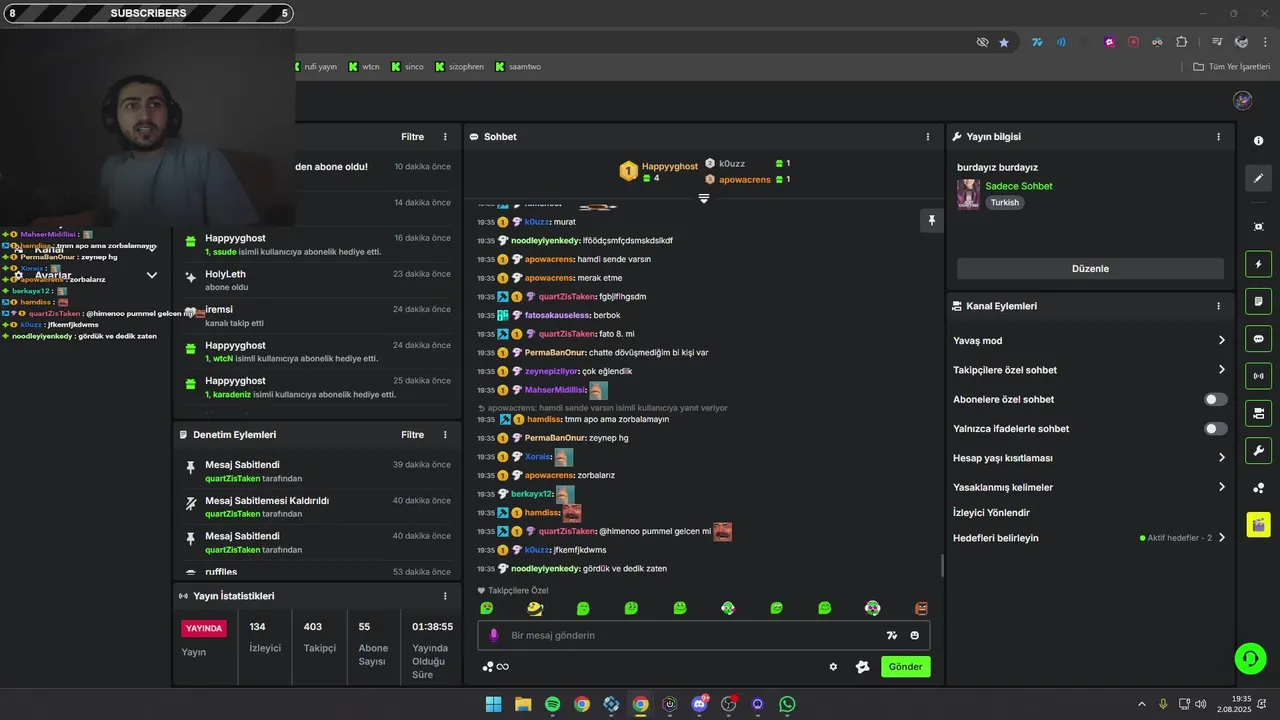Expand Takipçilere özel sohbet arrow
1280x720 pixels.
[1221, 370]
